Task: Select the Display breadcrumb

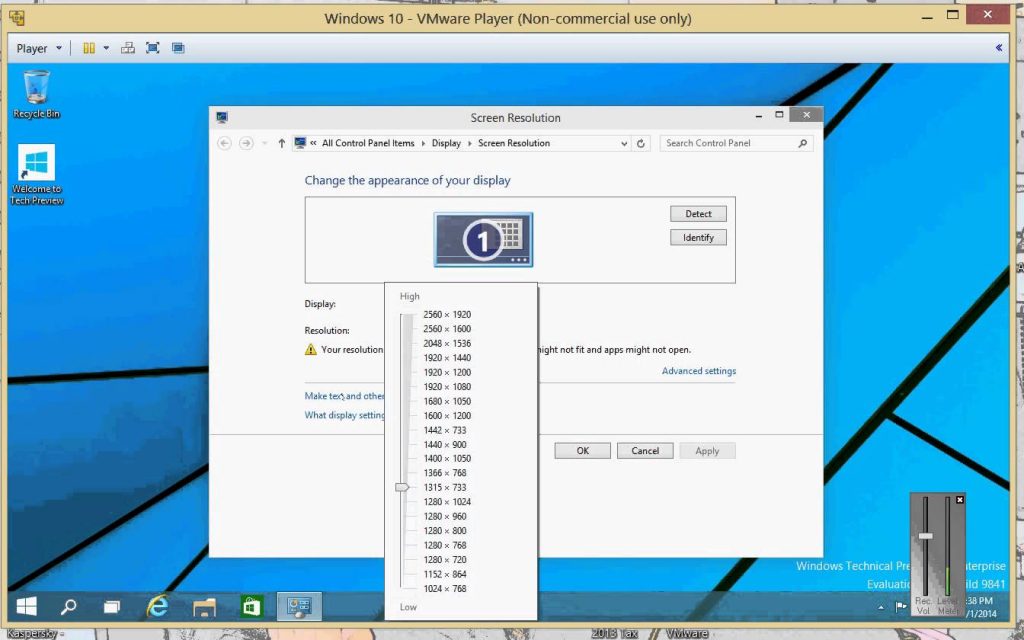Action: [446, 143]
